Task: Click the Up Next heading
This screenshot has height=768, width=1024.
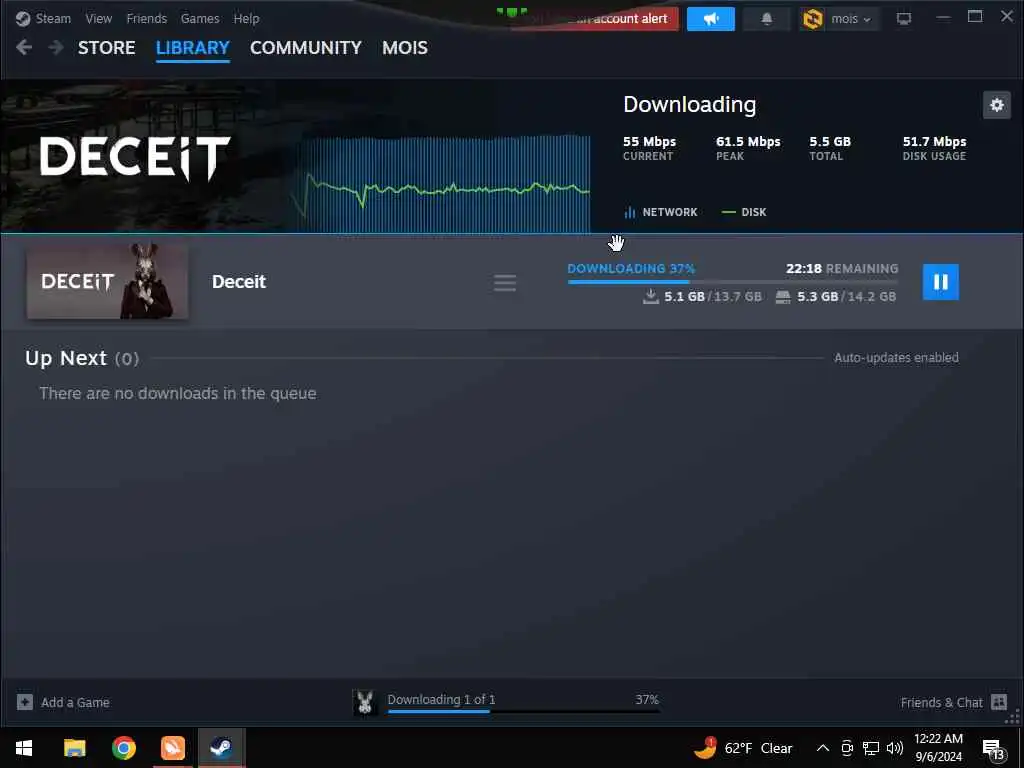Action: pos(66,358)
